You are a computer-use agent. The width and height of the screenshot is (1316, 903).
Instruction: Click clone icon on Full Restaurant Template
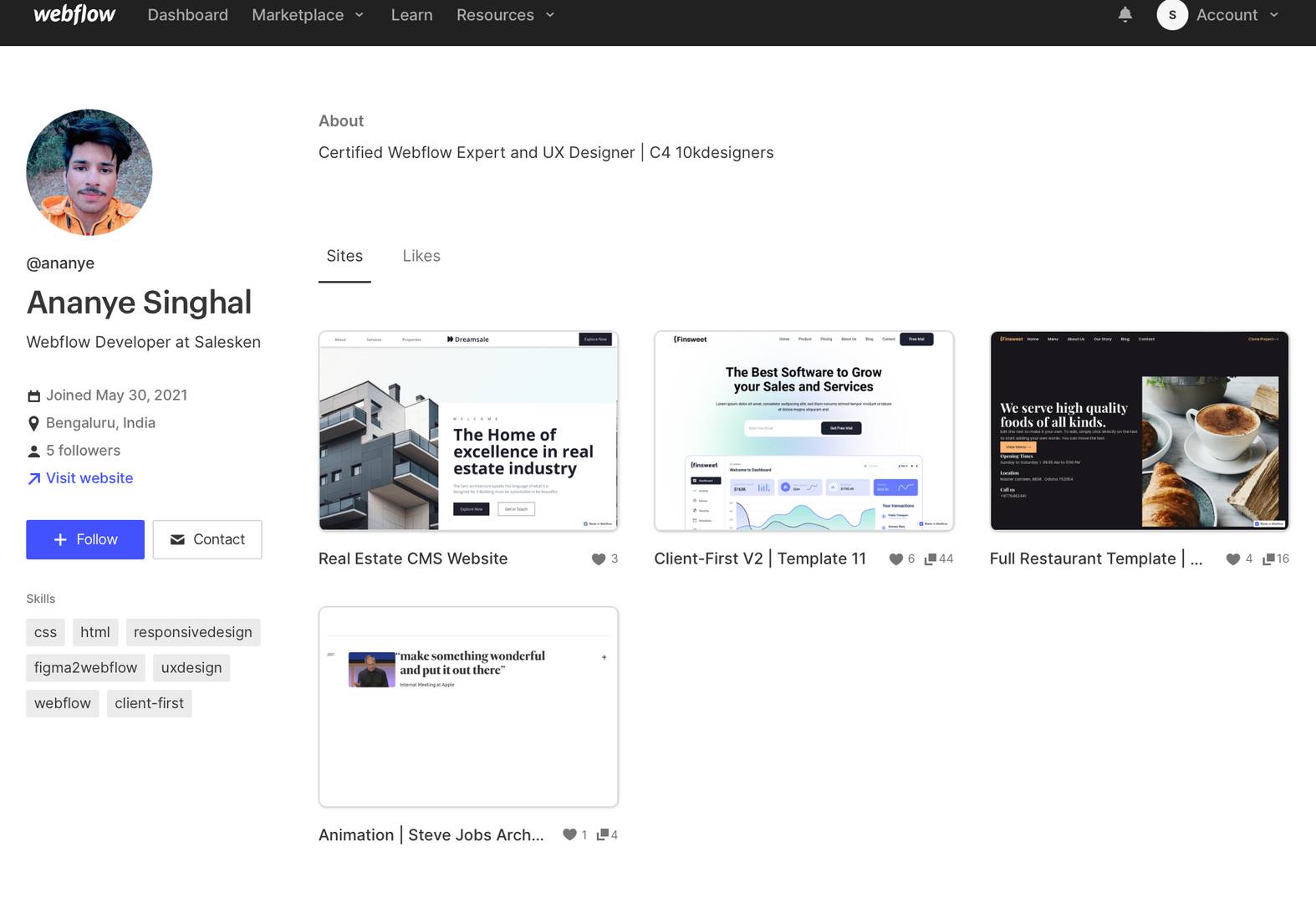click(1268, 559)
